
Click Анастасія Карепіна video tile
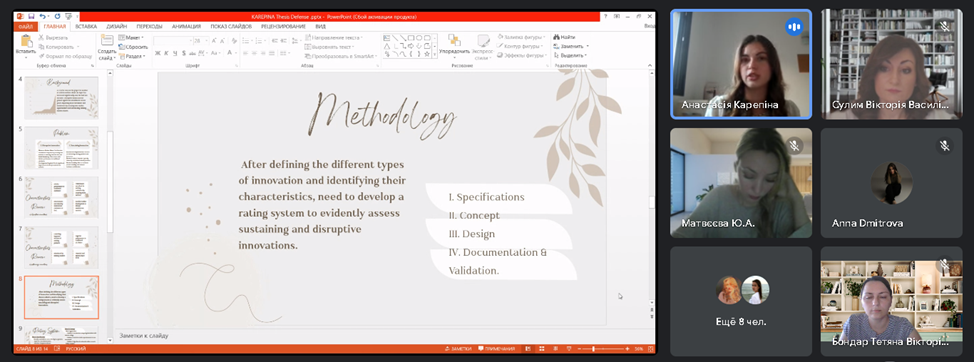740,64
